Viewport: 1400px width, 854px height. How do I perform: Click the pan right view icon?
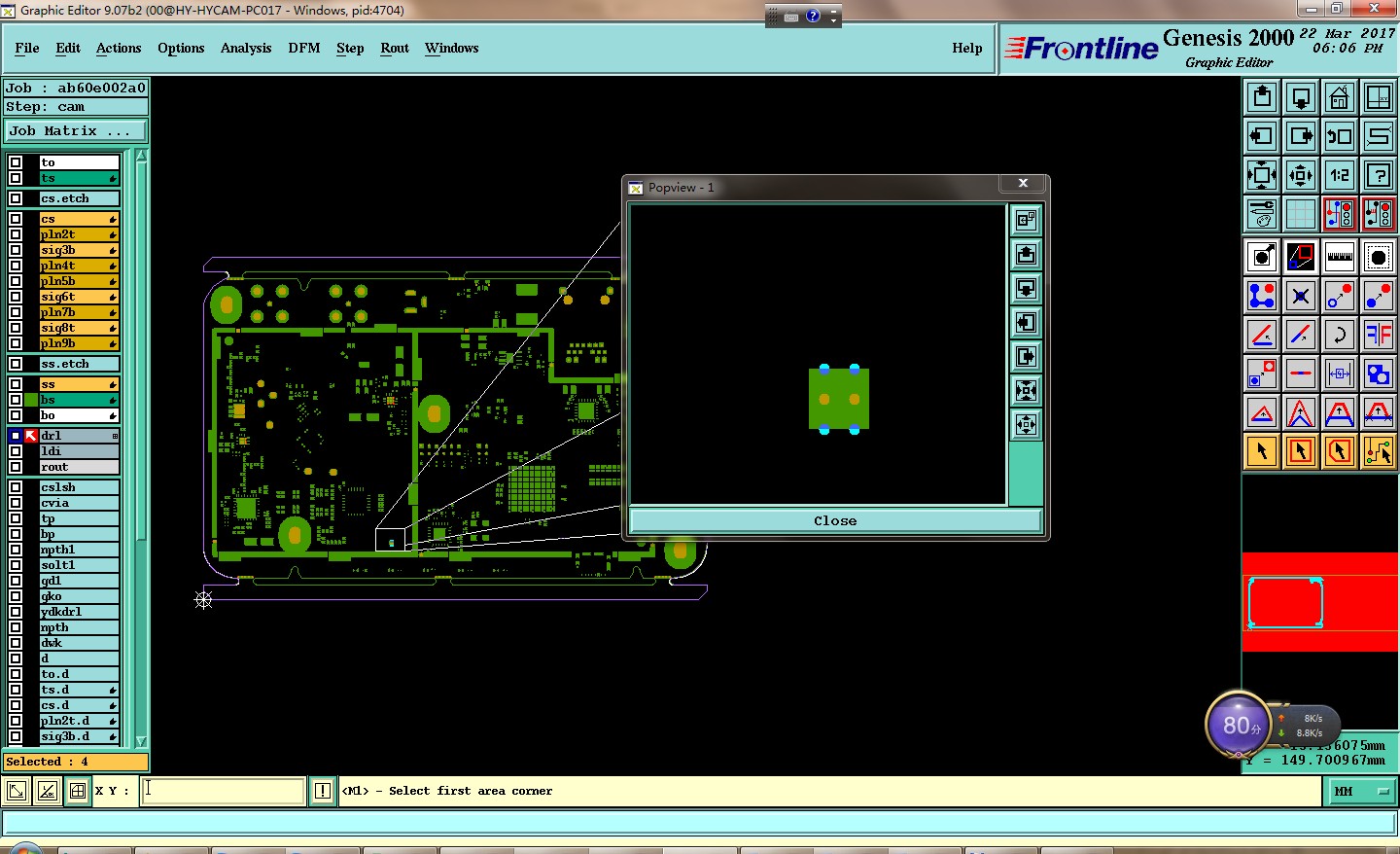click(1301, 136)
